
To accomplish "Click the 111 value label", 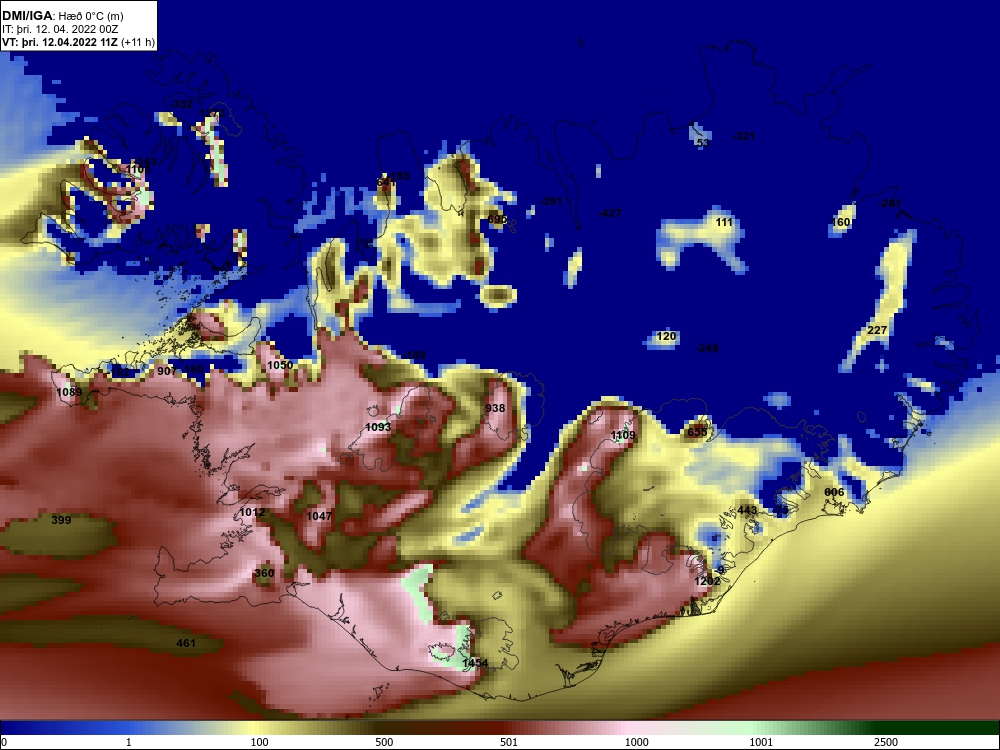I will click(724, 222).
